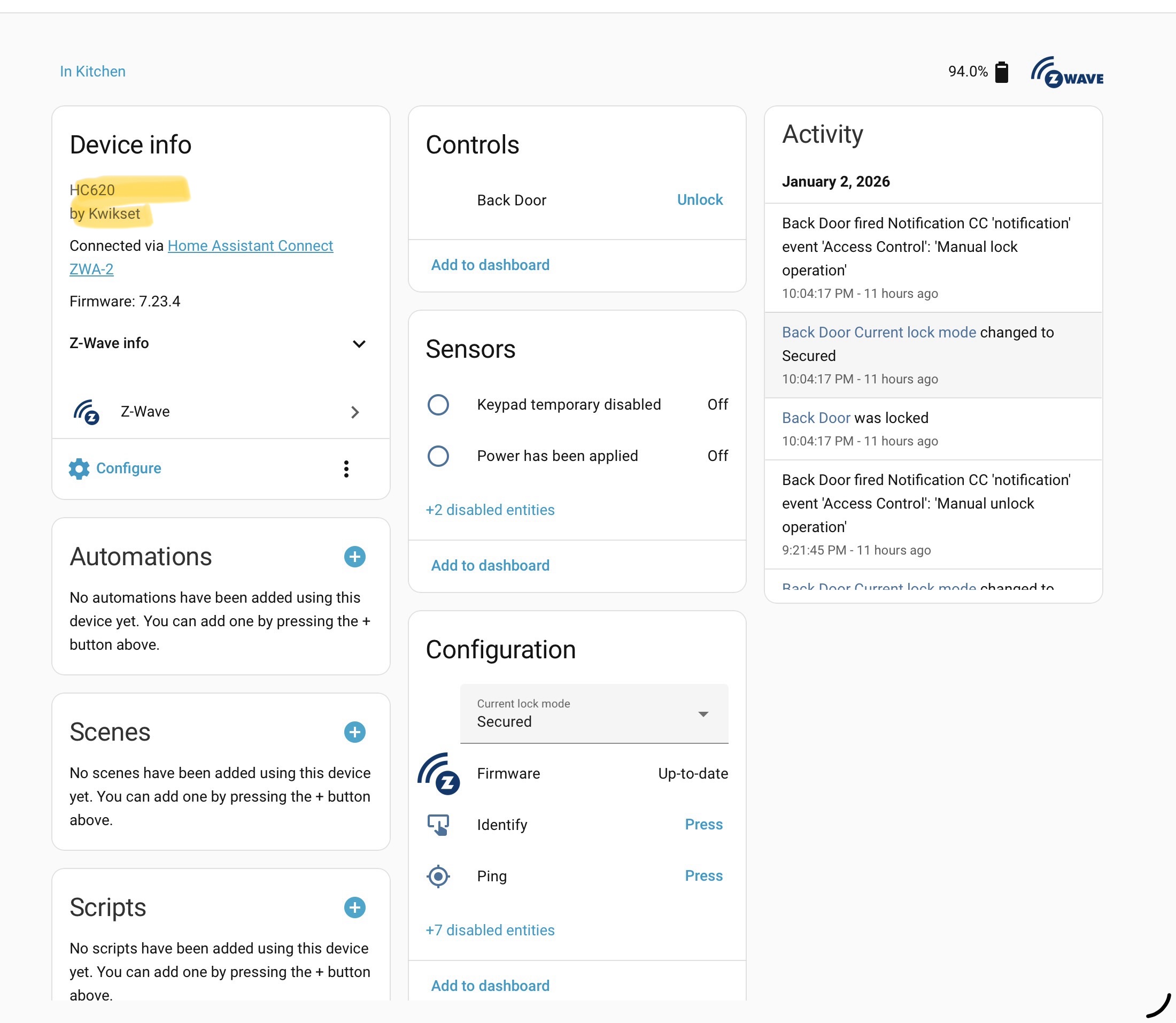Click the Configure gear icon

pos(79,468)
